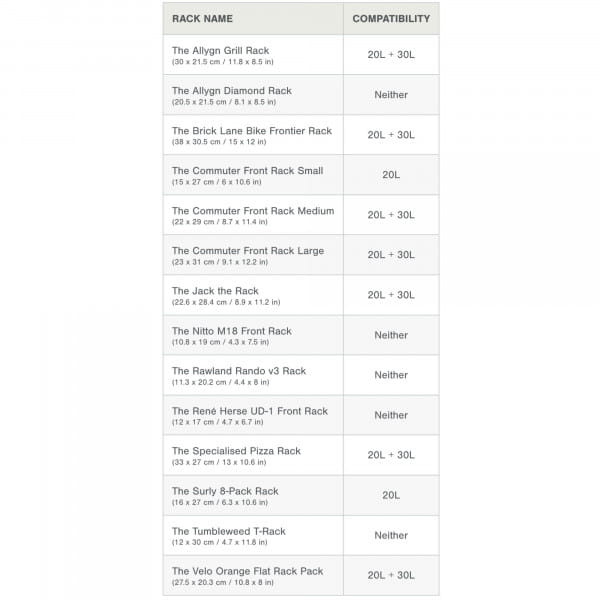The width and height of the screenshot is (600, 600).
Task: Click the Tumbleweed T-Rack compatibility value
Action: coord(391,535)
